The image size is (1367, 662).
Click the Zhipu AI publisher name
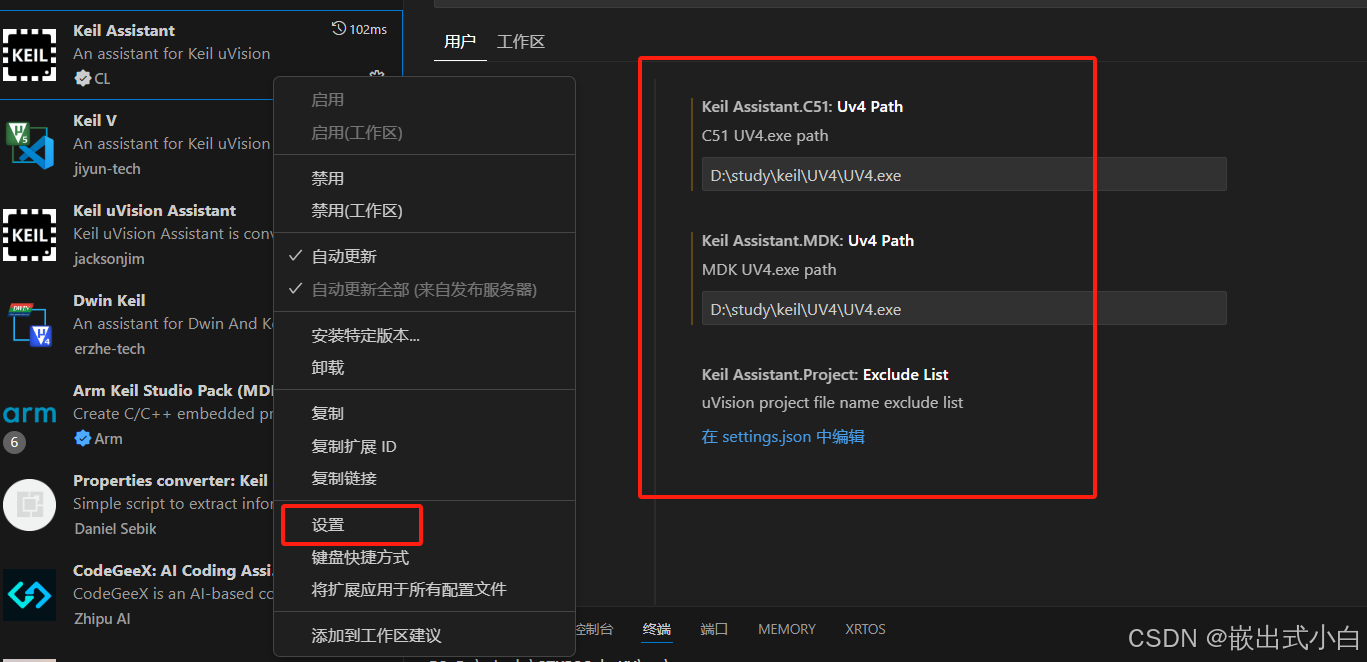[102, 619]
